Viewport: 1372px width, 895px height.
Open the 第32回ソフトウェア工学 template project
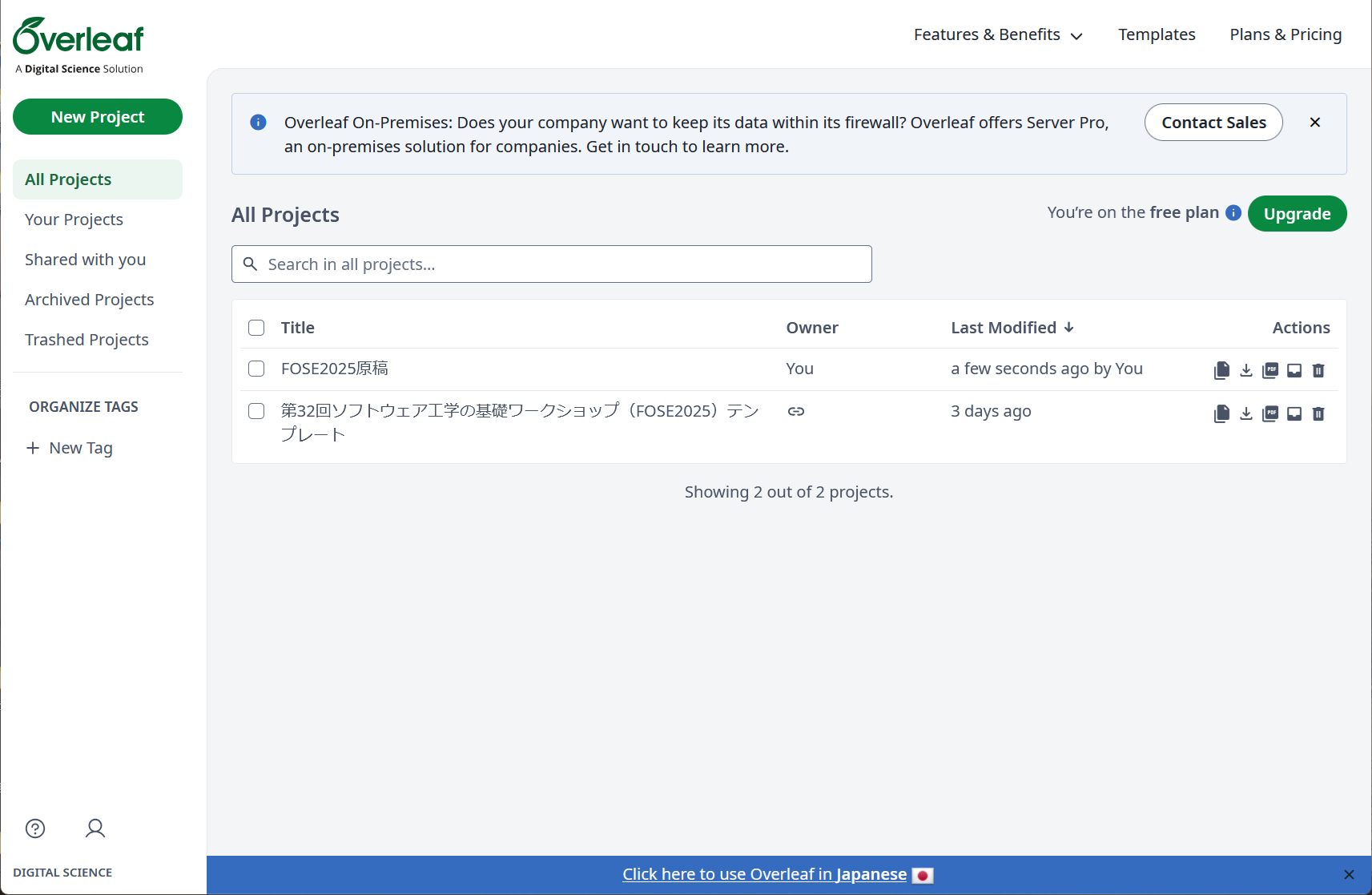tap(520, 422)
